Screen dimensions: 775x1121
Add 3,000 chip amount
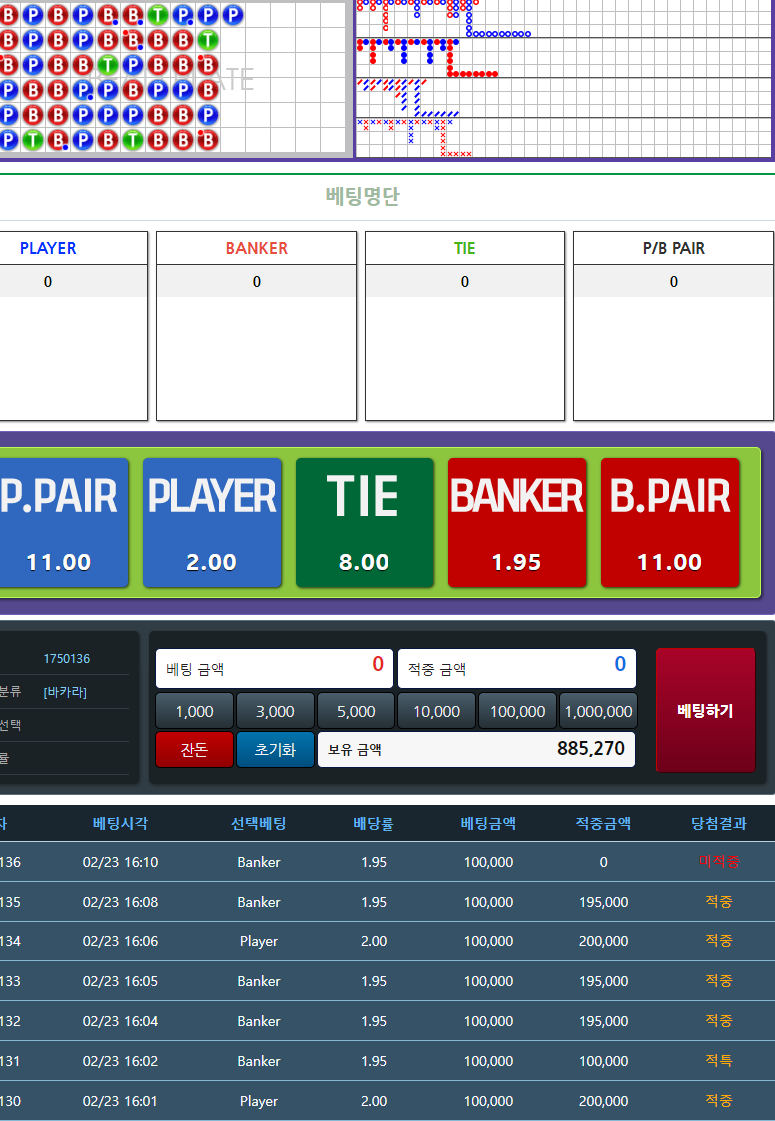point(275,711)
